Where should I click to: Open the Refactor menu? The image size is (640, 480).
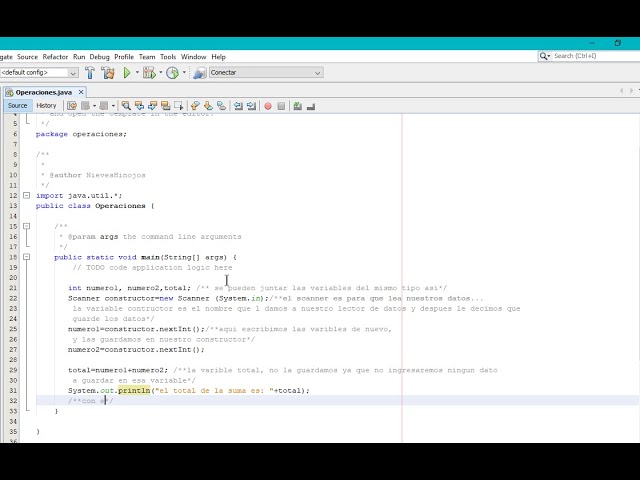point(55,57)
